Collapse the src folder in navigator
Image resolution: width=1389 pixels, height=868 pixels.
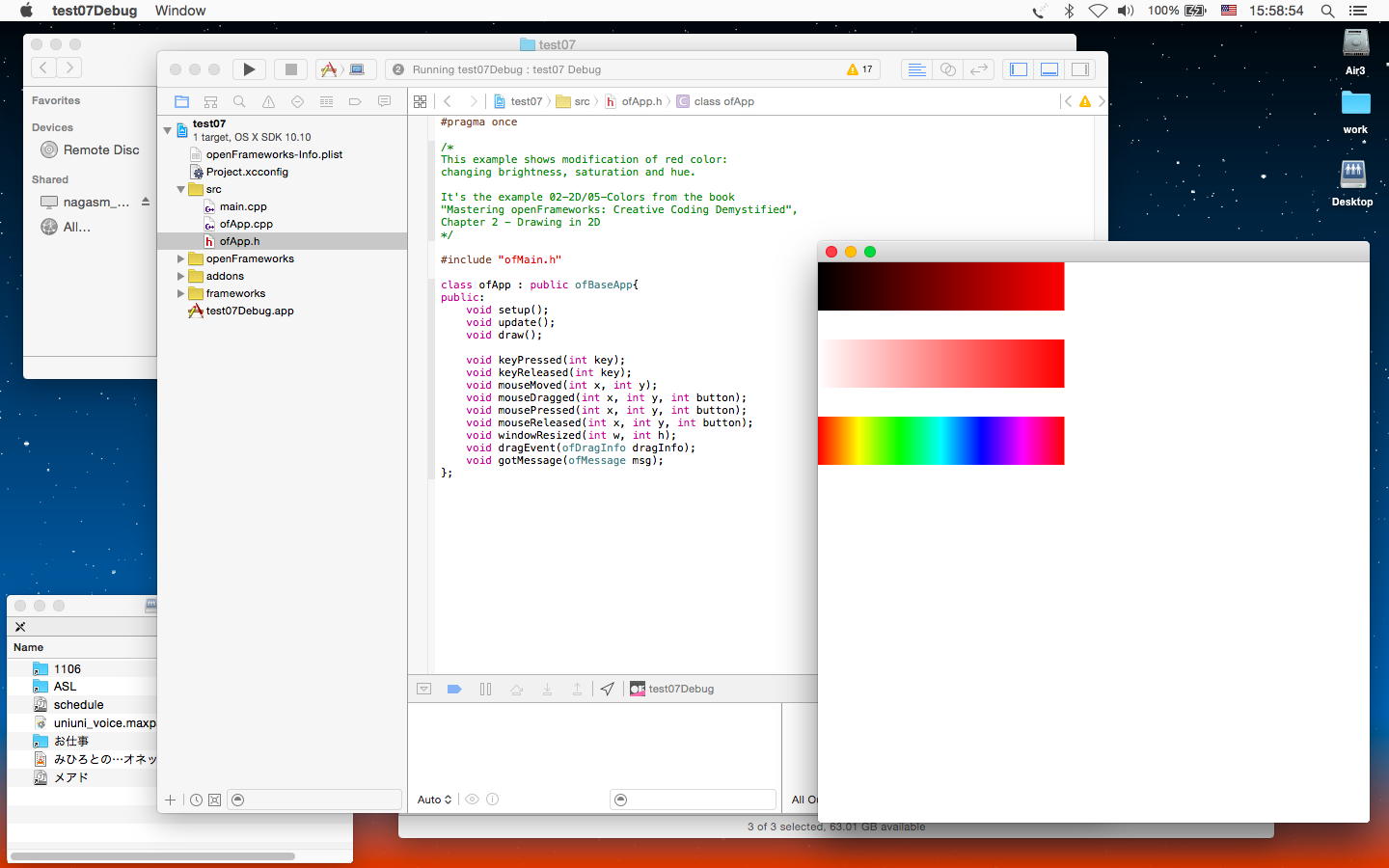(x=180, y=190)
